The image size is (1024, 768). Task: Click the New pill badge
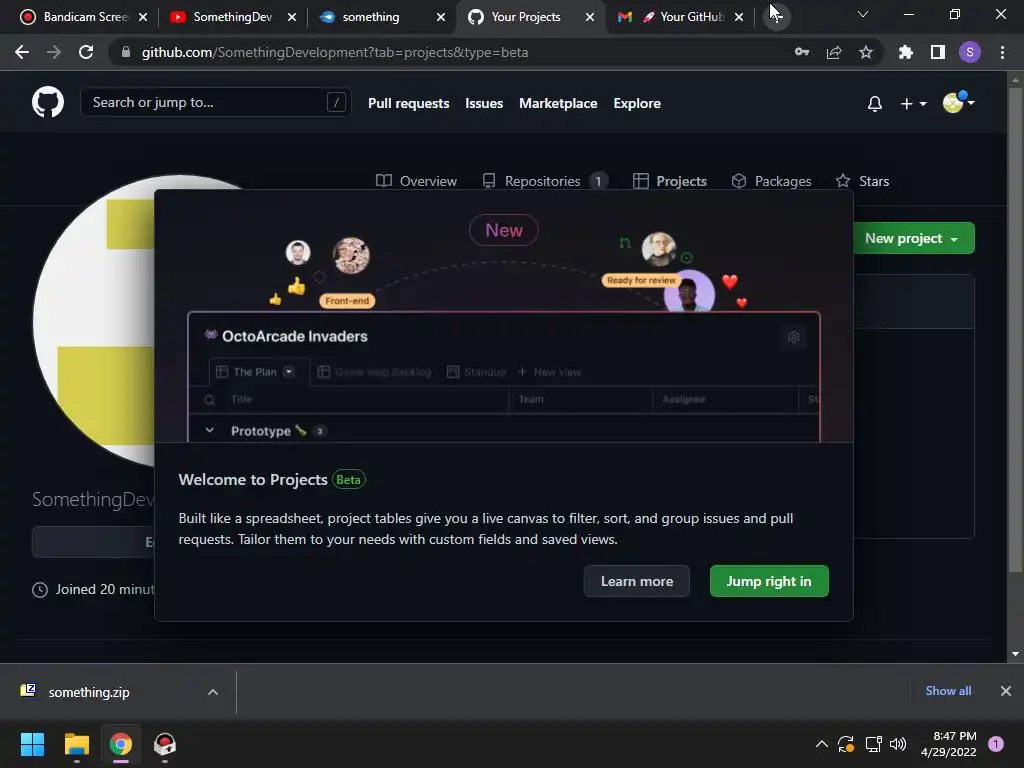(504, 230)
